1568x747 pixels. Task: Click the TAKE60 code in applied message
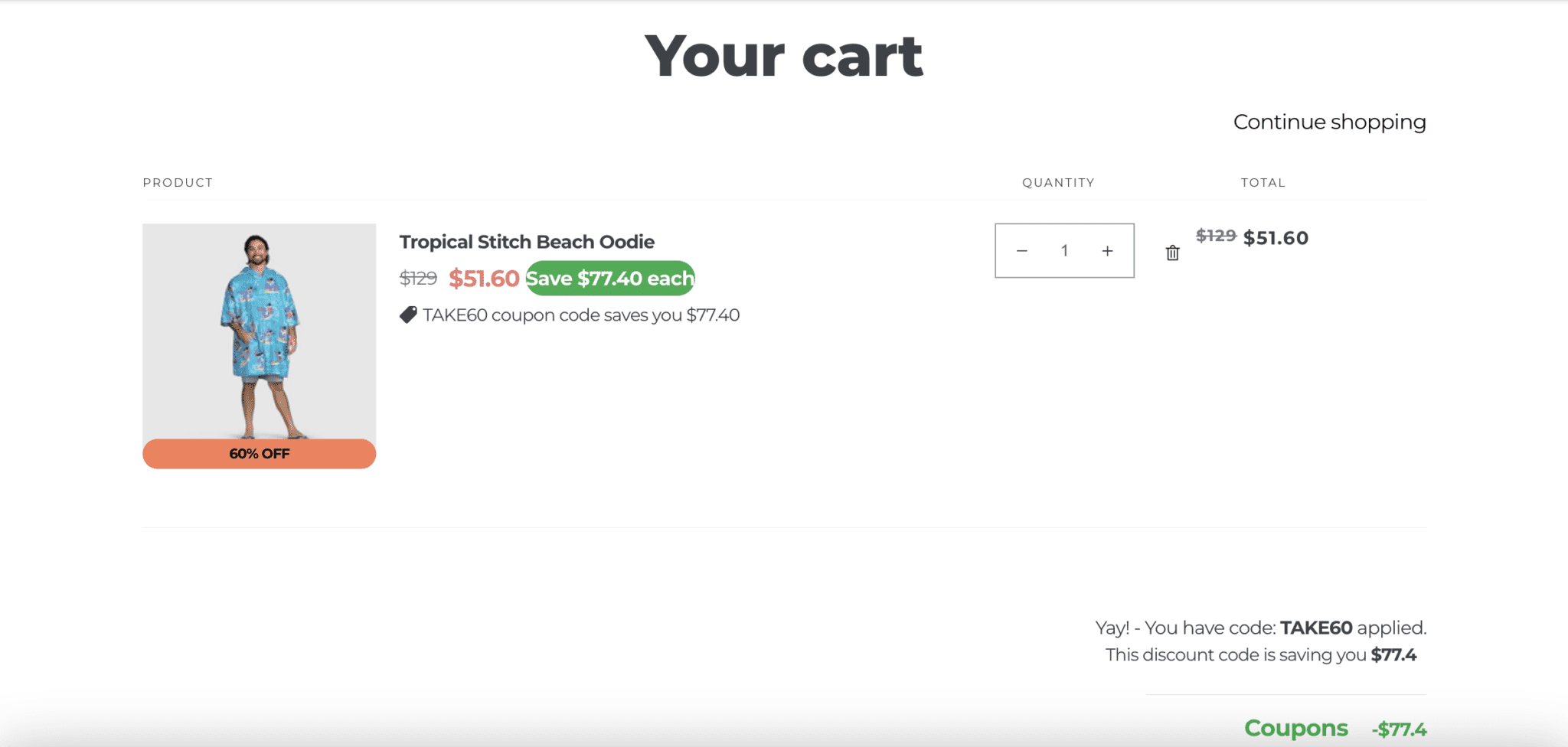click(x=1315, y=627)
